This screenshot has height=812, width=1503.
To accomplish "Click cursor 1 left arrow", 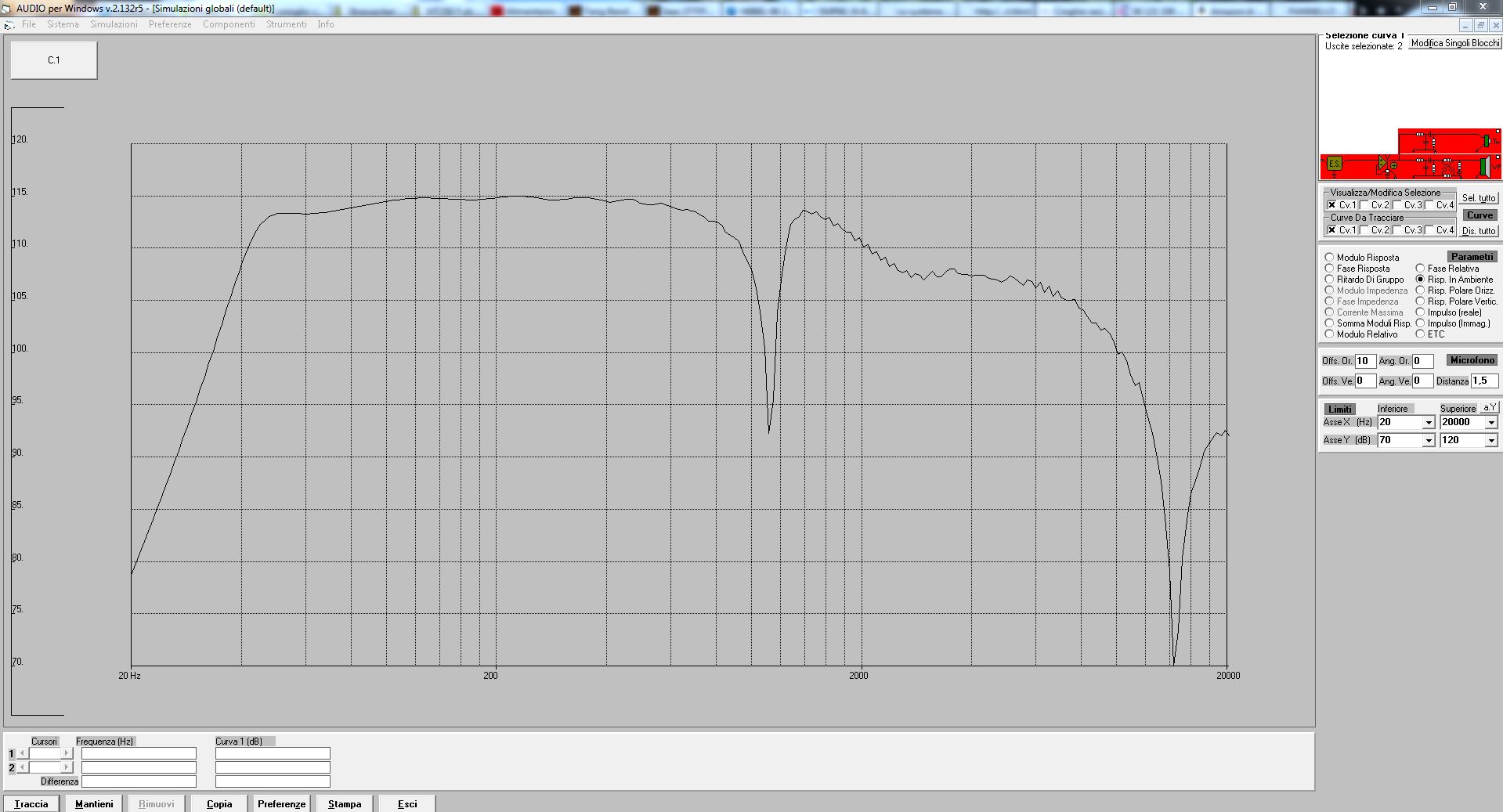I will [22, 753].
